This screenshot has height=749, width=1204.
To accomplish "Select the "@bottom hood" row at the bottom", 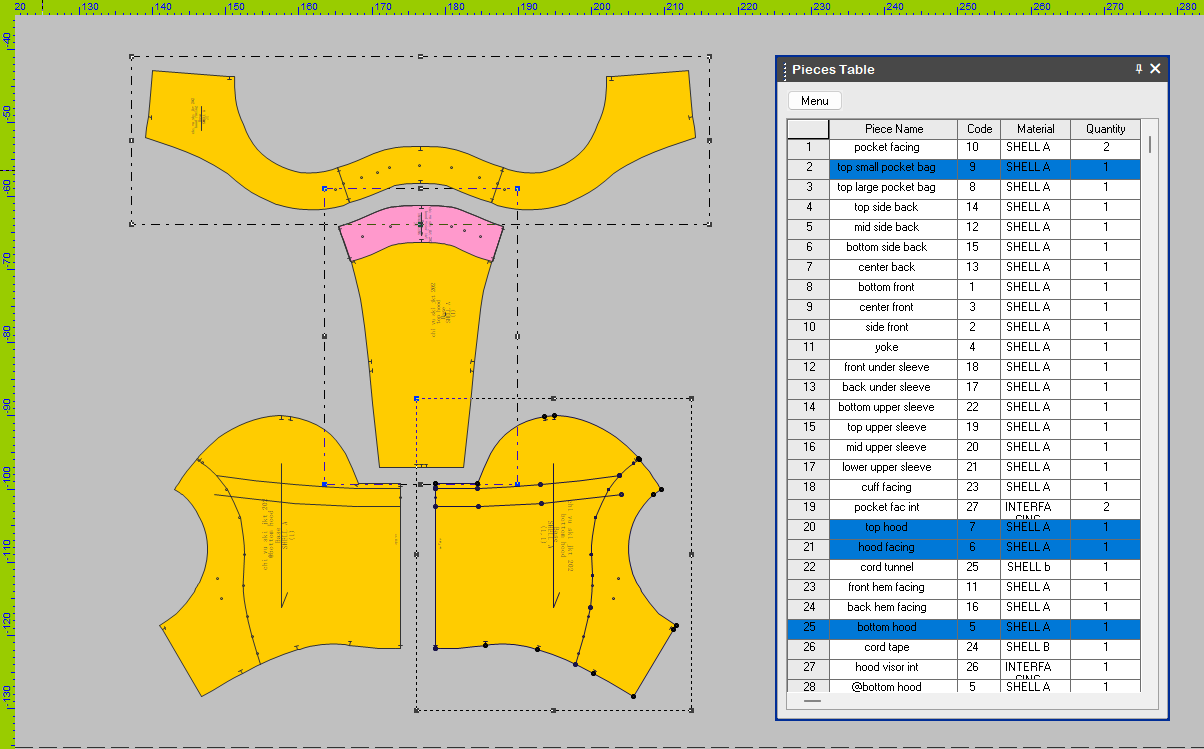I will [891, 687].
